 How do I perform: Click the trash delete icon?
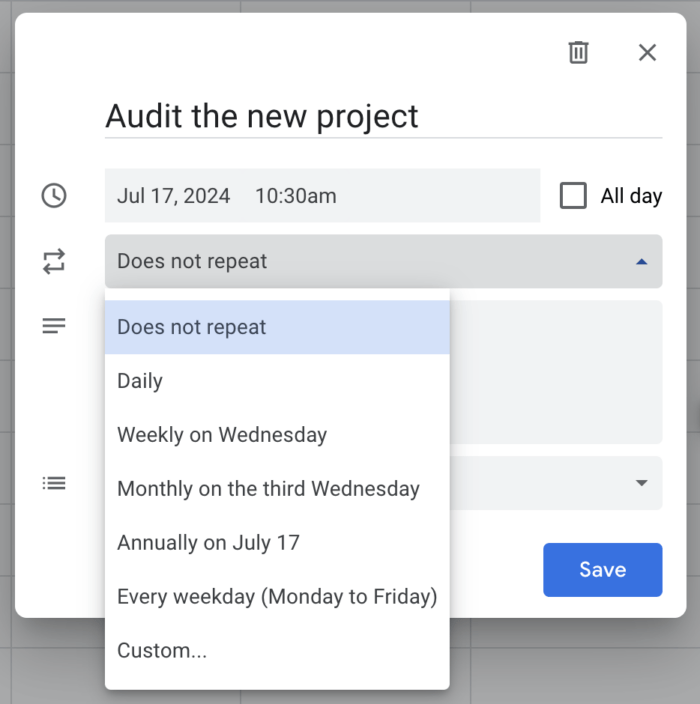point(578,53)
